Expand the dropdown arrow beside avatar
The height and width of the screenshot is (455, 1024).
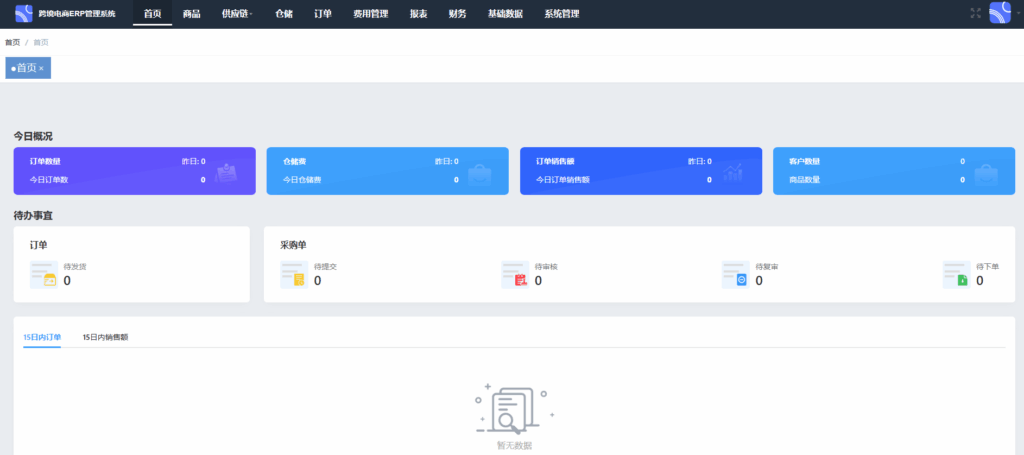(1017, 13)
